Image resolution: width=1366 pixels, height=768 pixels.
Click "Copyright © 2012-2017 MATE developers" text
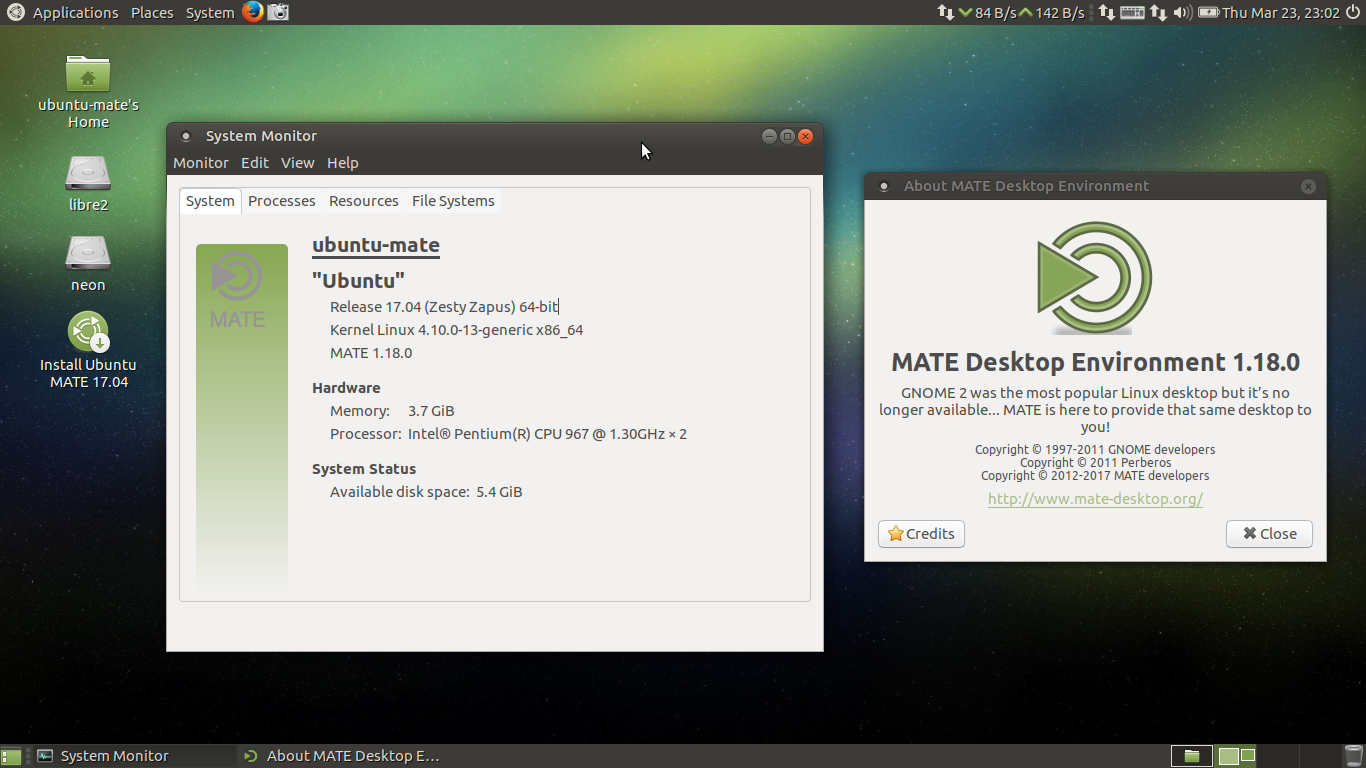coord(1095,476)
